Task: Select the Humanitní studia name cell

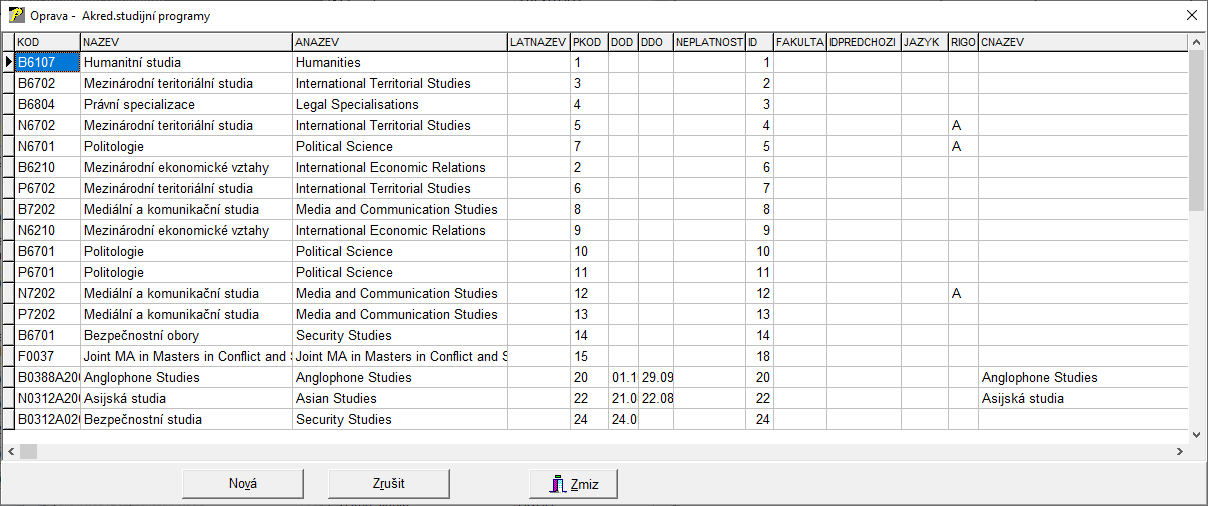Action: point(185,62)
